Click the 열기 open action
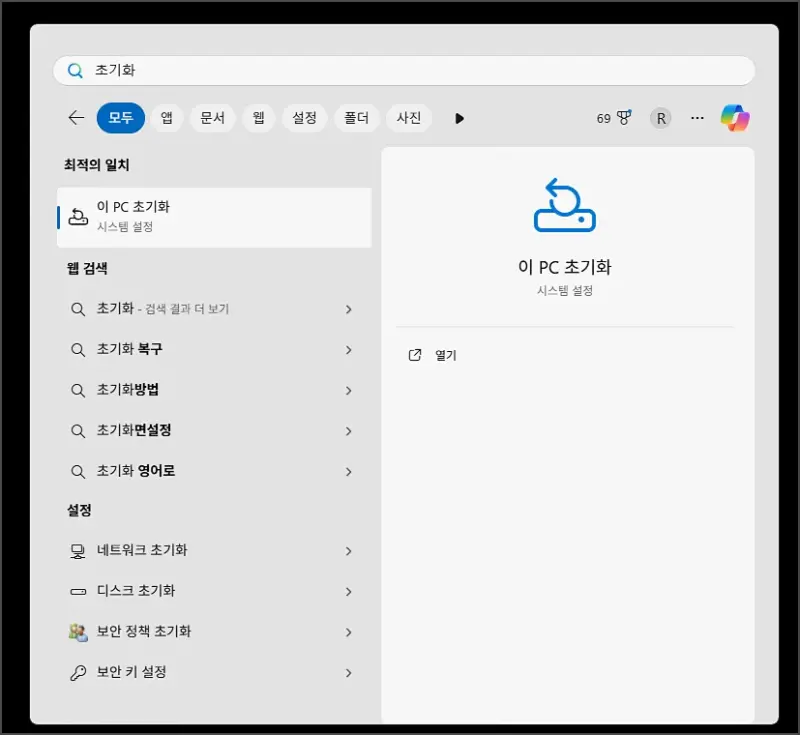This screenshot has width=800, height=735. [x=445, y=356]
